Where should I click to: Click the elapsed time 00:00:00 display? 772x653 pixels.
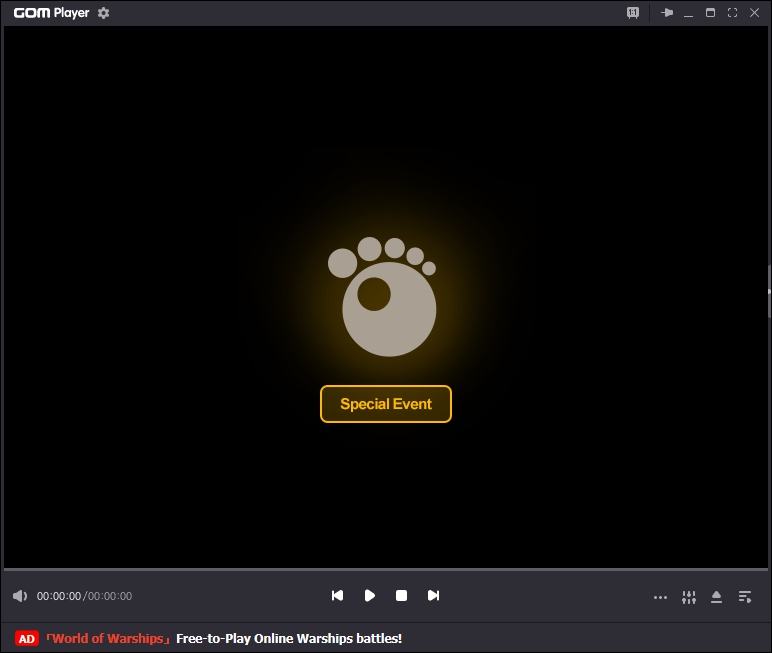click(59, 596)
